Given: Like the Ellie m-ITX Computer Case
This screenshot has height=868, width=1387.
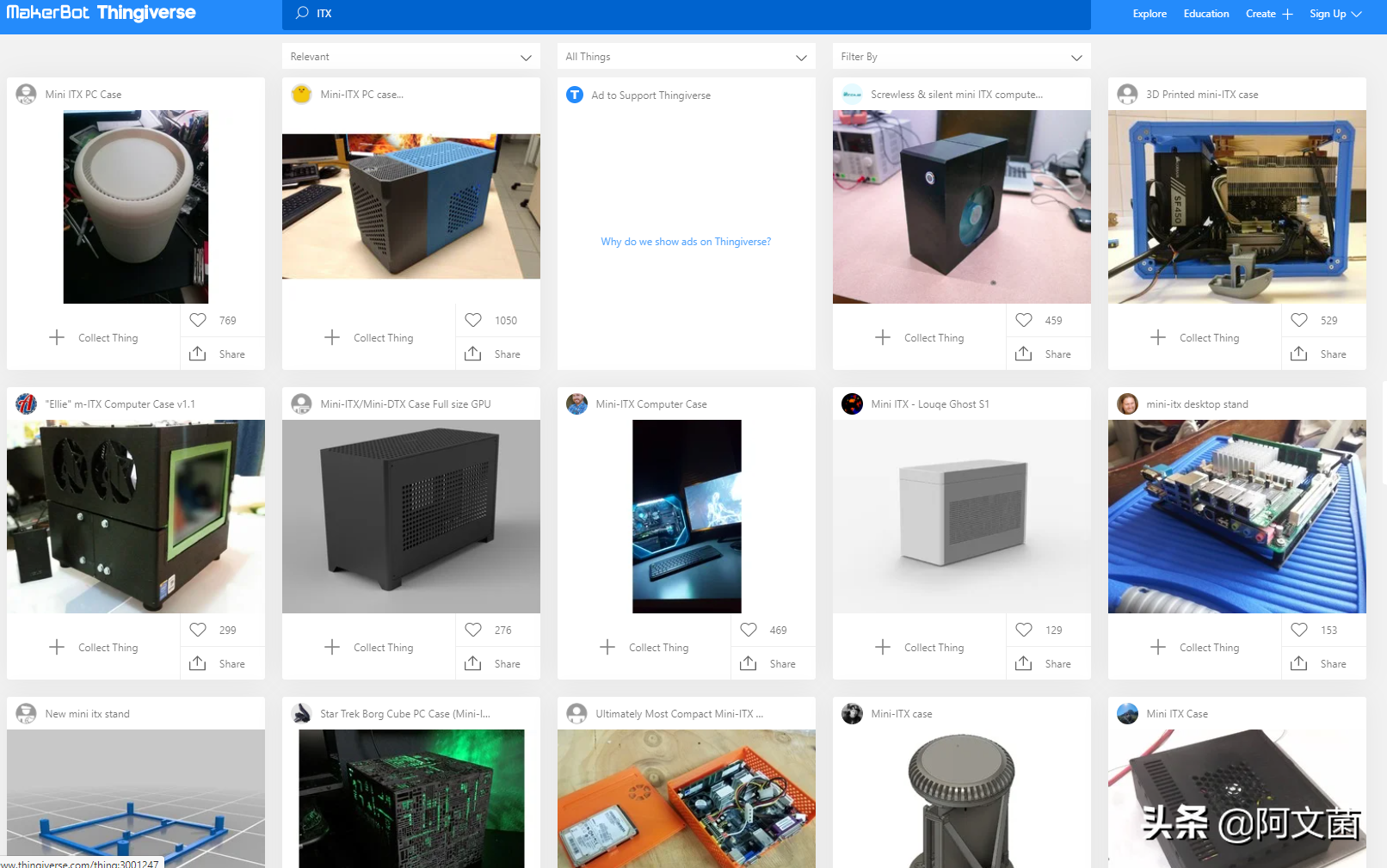Looking at the screenshot, I should click(x=198, y=630).
